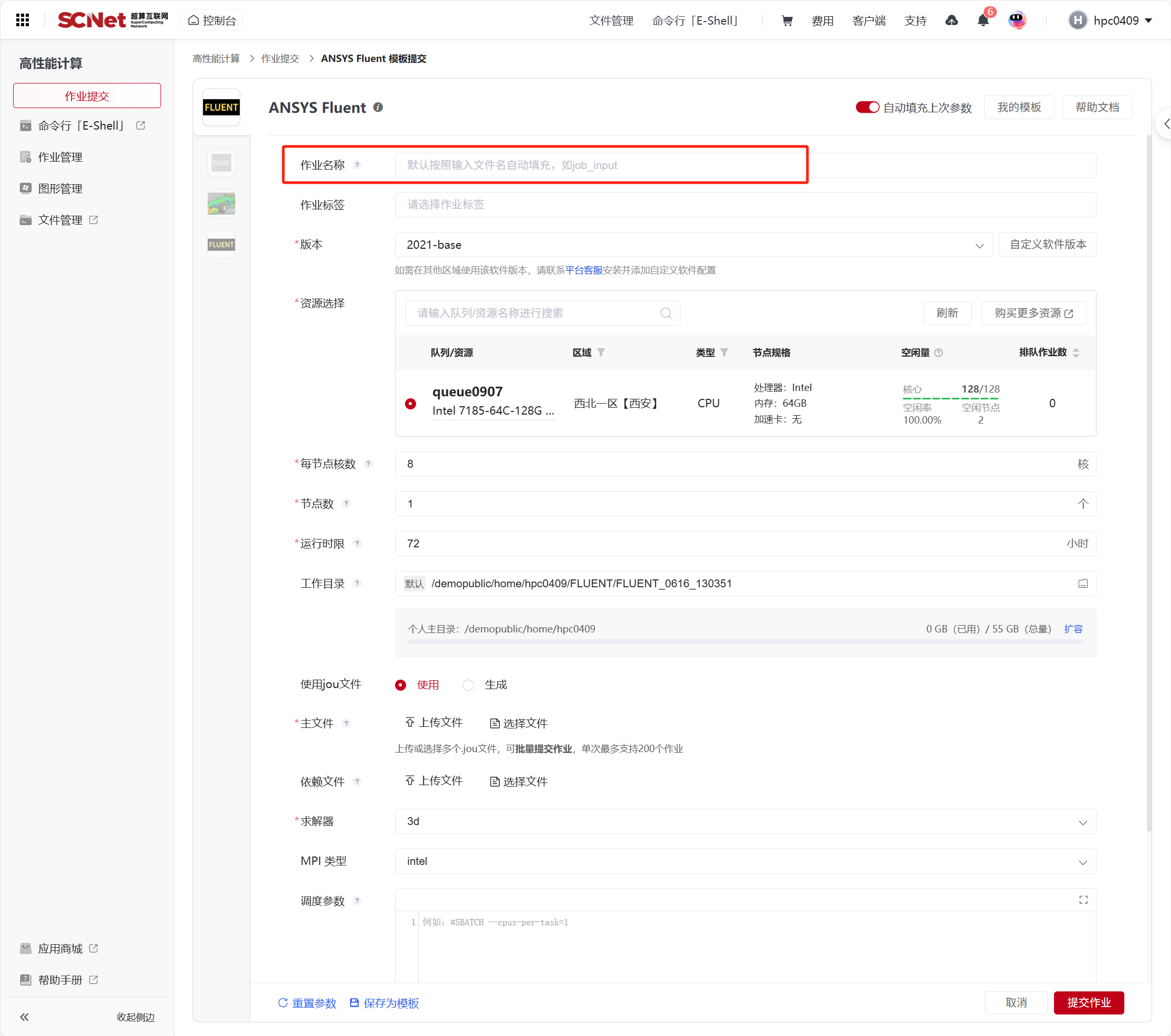1171x1036 pixels.
Task: Open folder browser icon in 工作目录
Action: pos(1083,583)
